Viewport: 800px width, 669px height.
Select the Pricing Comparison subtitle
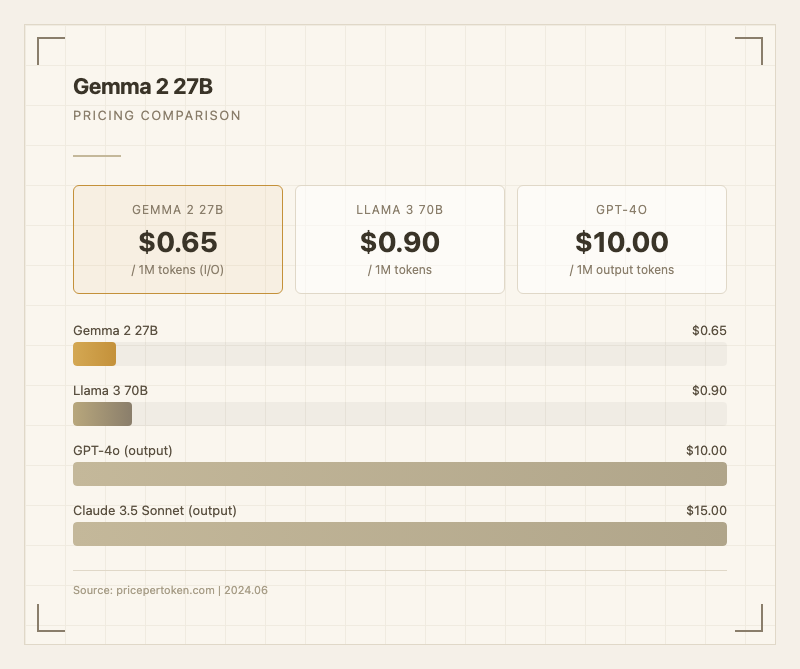pos(157,116)
